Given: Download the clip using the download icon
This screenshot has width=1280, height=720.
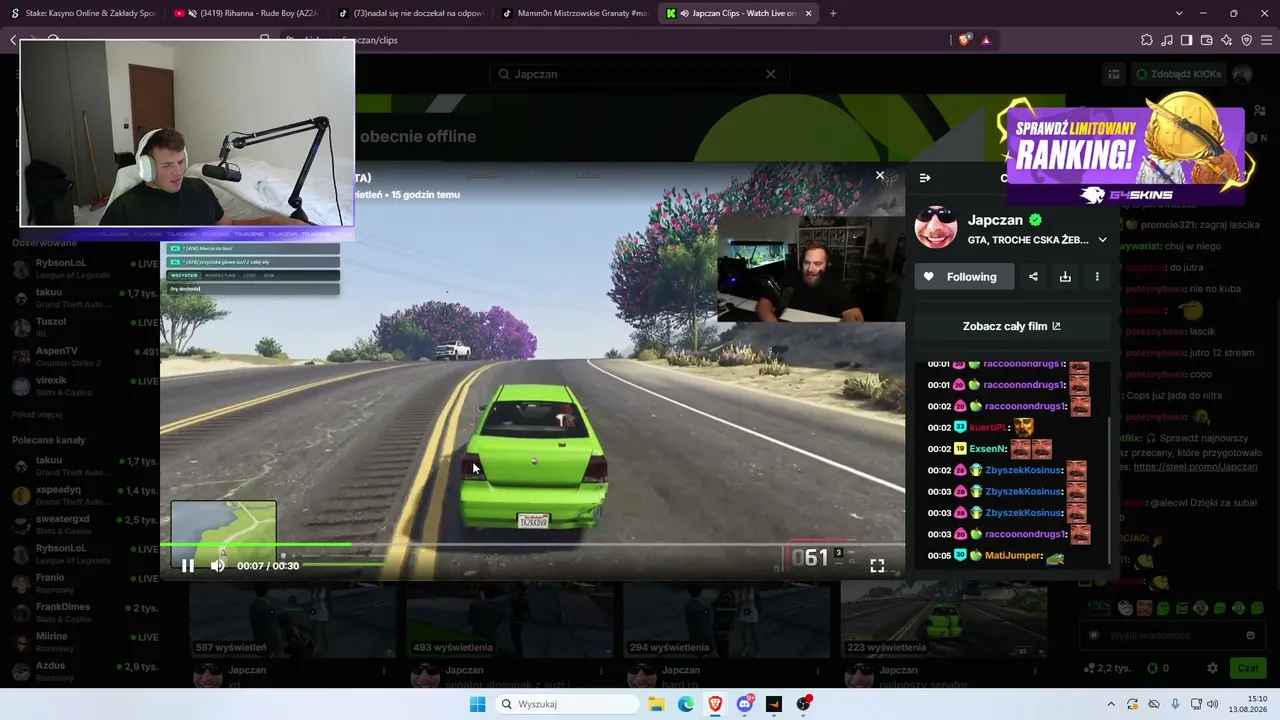Looking at the screenshot, I should [1065, 277].
